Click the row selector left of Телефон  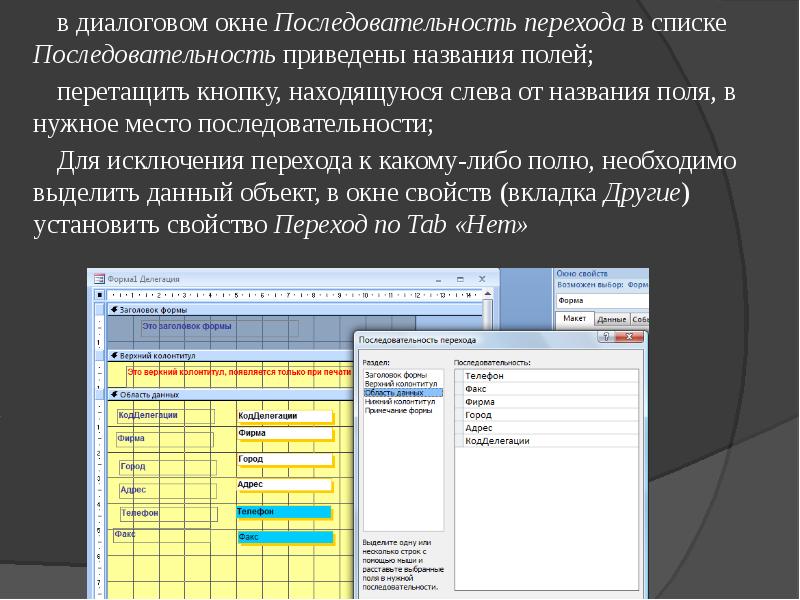point(460,374)
